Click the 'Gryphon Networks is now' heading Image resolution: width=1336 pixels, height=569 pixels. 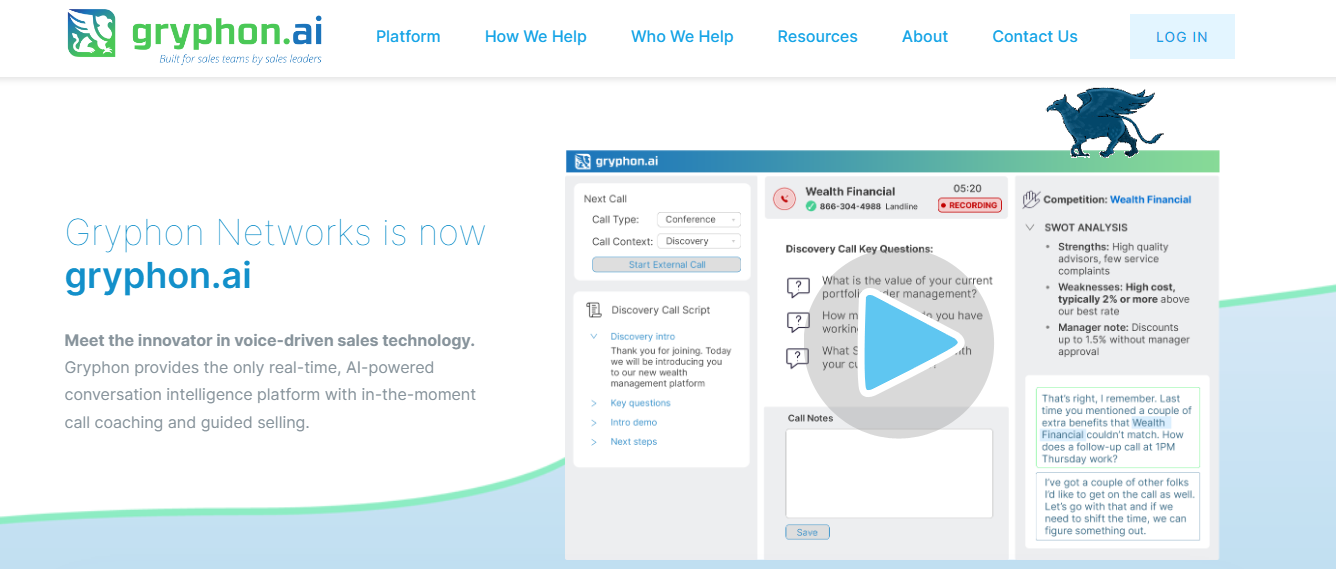point(275,233)
